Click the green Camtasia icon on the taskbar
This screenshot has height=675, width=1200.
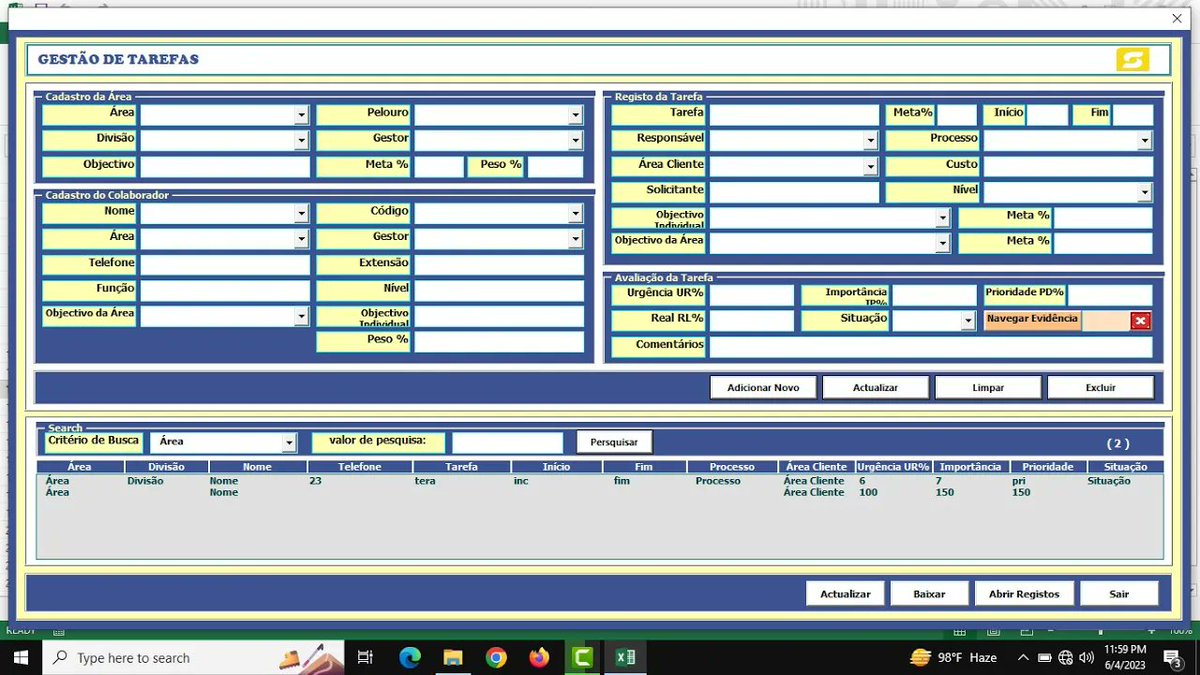click(583, 657)
